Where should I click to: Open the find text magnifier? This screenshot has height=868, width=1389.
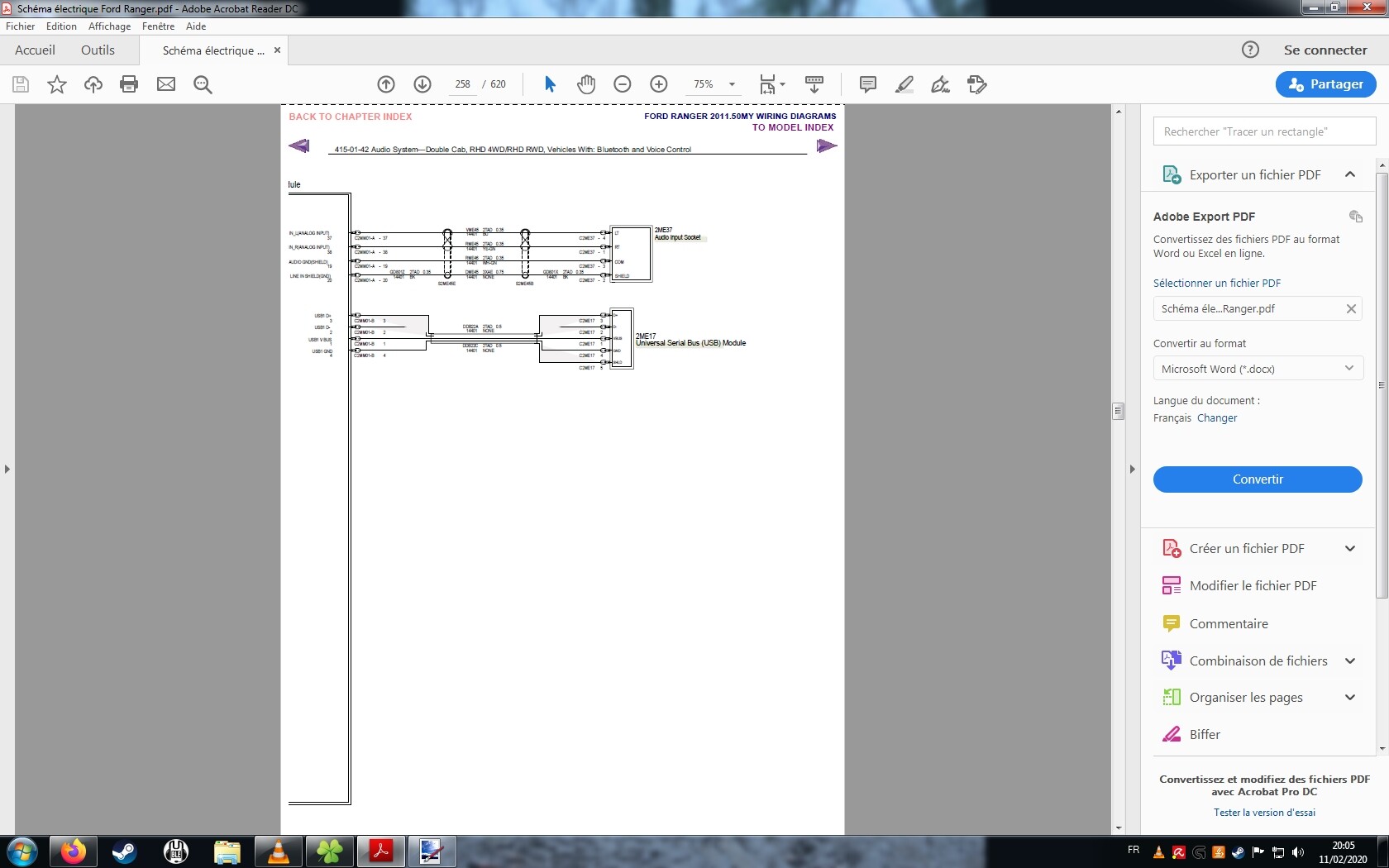pyautogui.click(x=203, y=84)
